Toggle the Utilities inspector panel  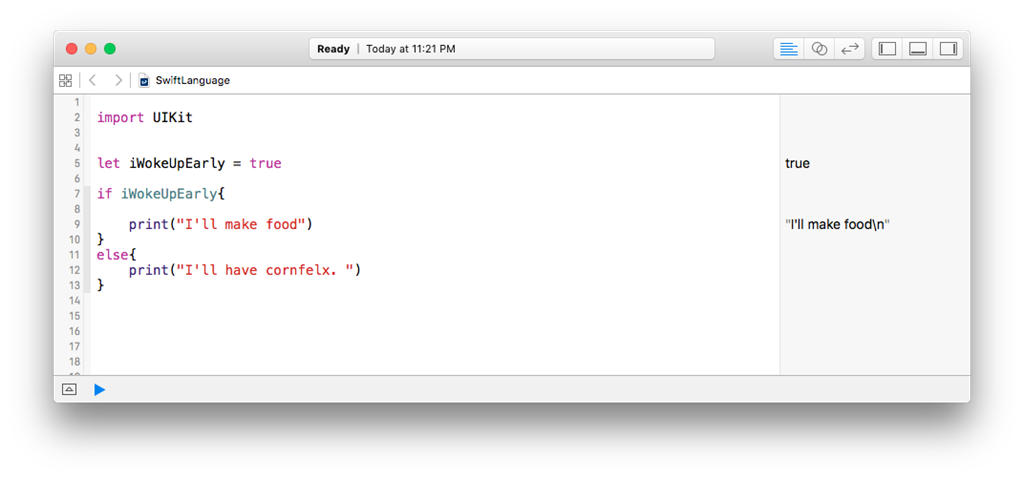(x=948, y=49)
